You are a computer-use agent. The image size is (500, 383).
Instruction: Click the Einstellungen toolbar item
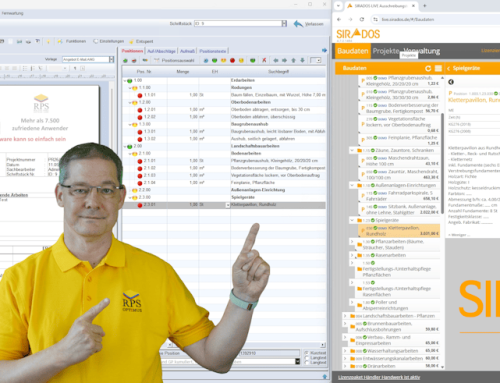(x=109, y=41)
